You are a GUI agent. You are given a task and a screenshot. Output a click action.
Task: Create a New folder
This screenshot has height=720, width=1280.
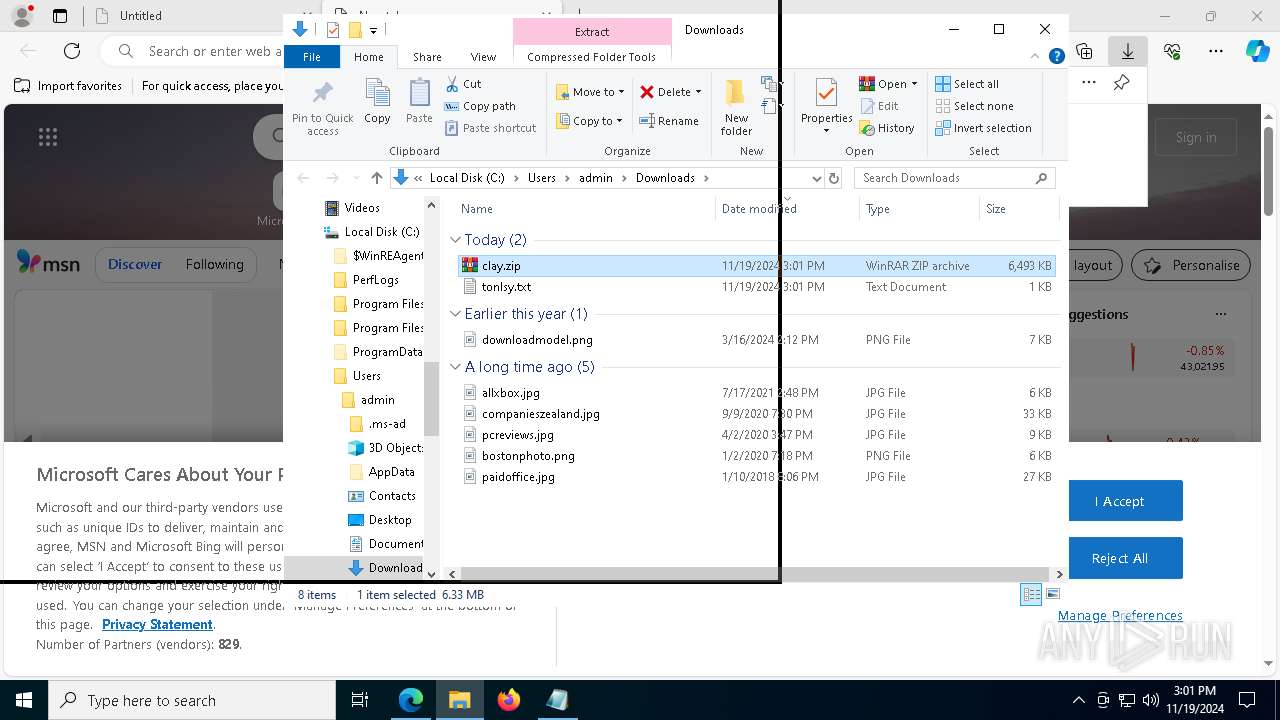coord(736,108)
